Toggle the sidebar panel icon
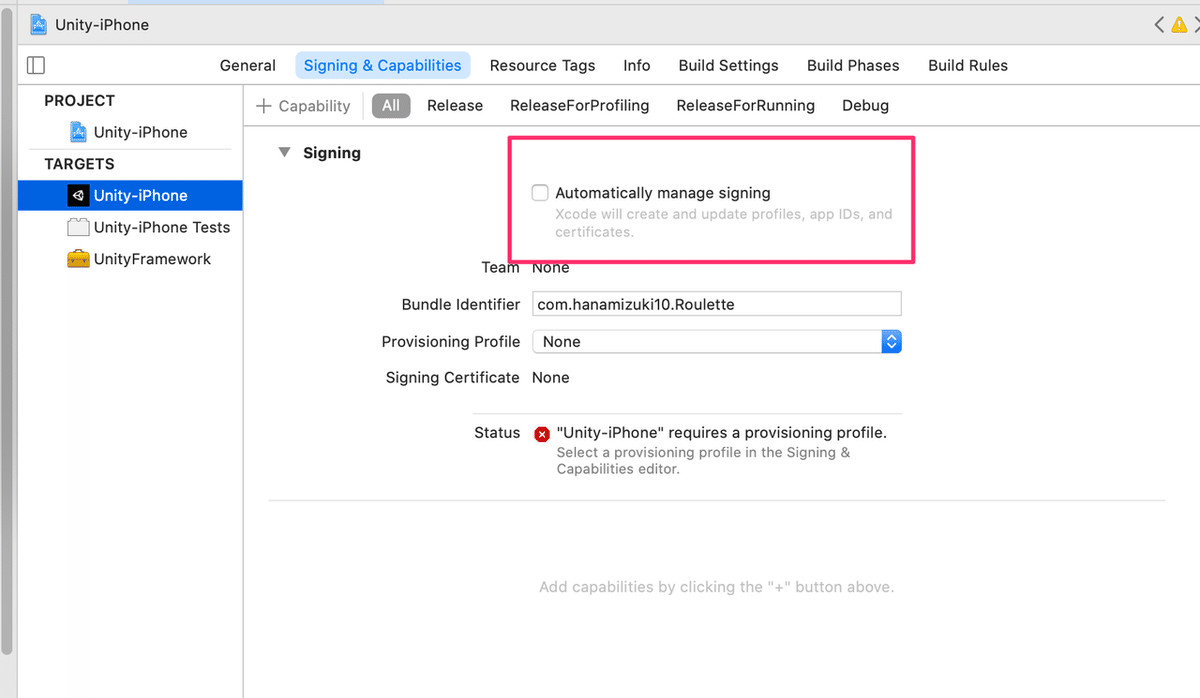Image resolution: width=1200 pixels, height=698 pixels. pos(36,65)
